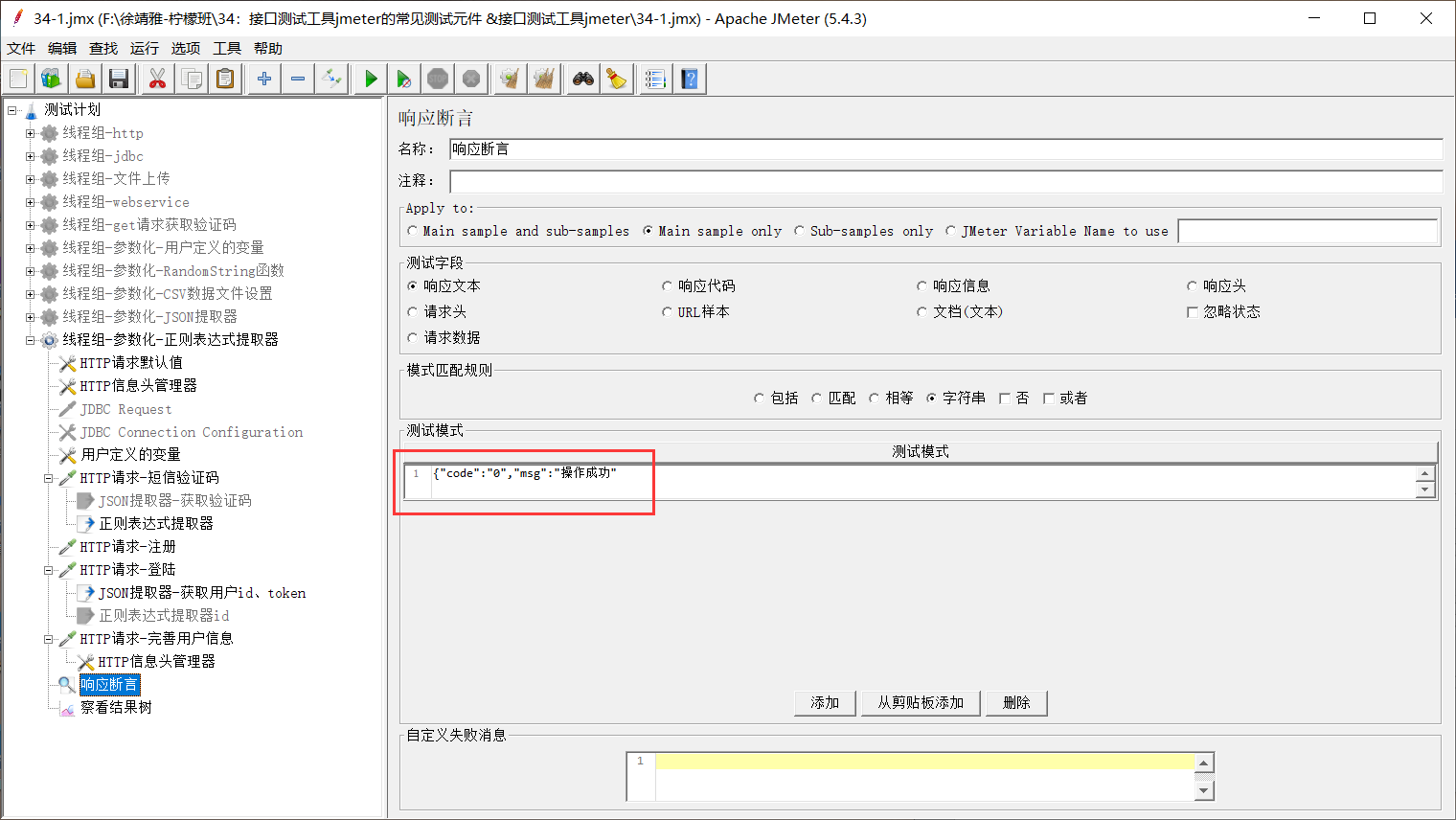Click the Copy toolbar icon
This screenshot has width=1456, height=820.
click(192, 79)
